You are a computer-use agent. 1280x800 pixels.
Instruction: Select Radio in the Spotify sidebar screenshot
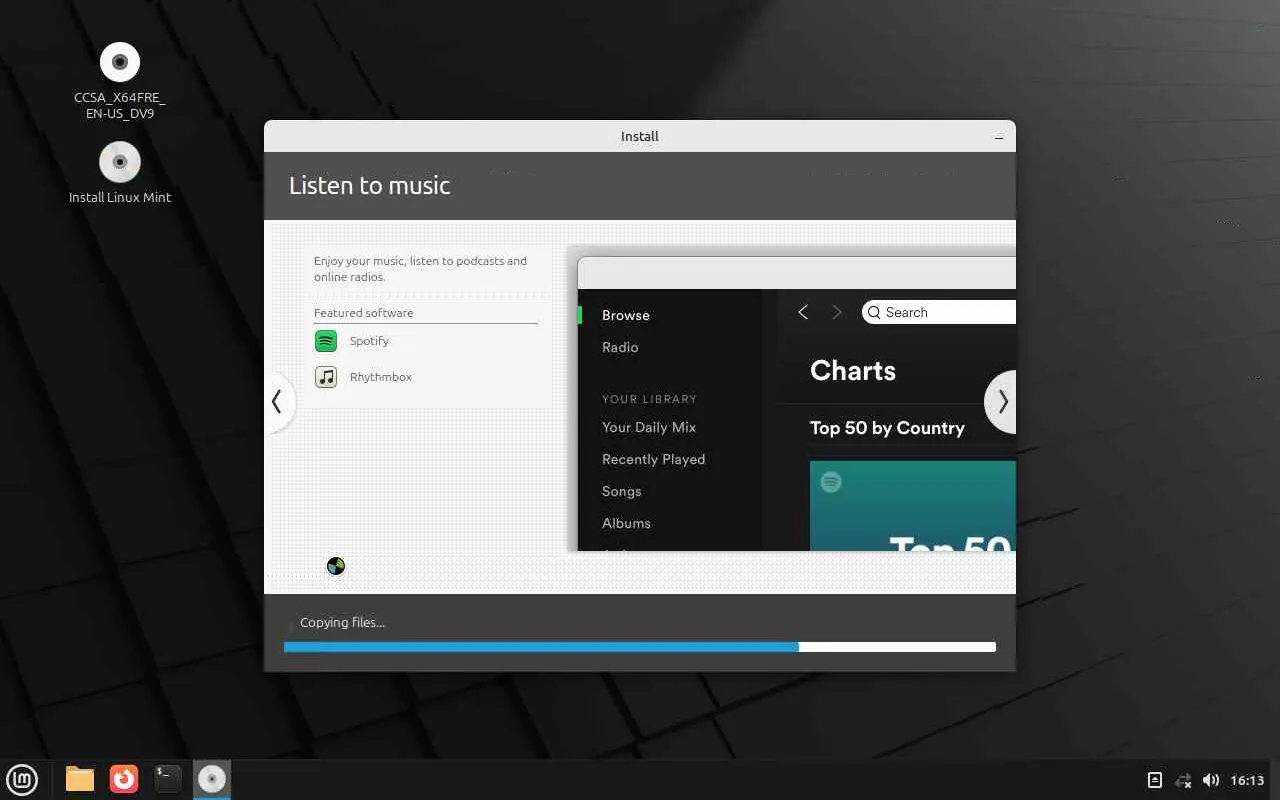pos(620,347)
